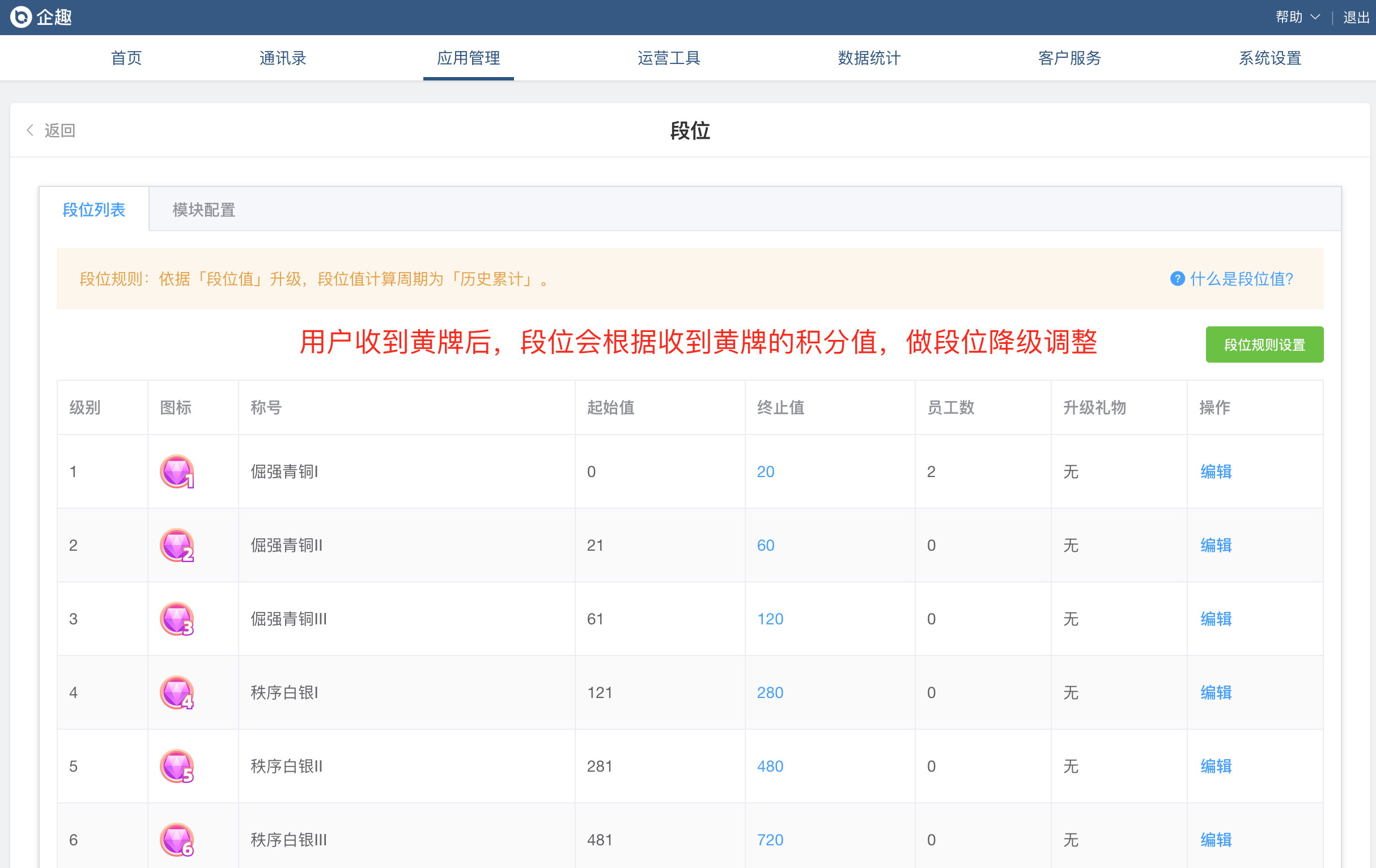Click back chevron arrow next to 返回
This screenshot has width=1376, height=868.
(x=30, y=130)
